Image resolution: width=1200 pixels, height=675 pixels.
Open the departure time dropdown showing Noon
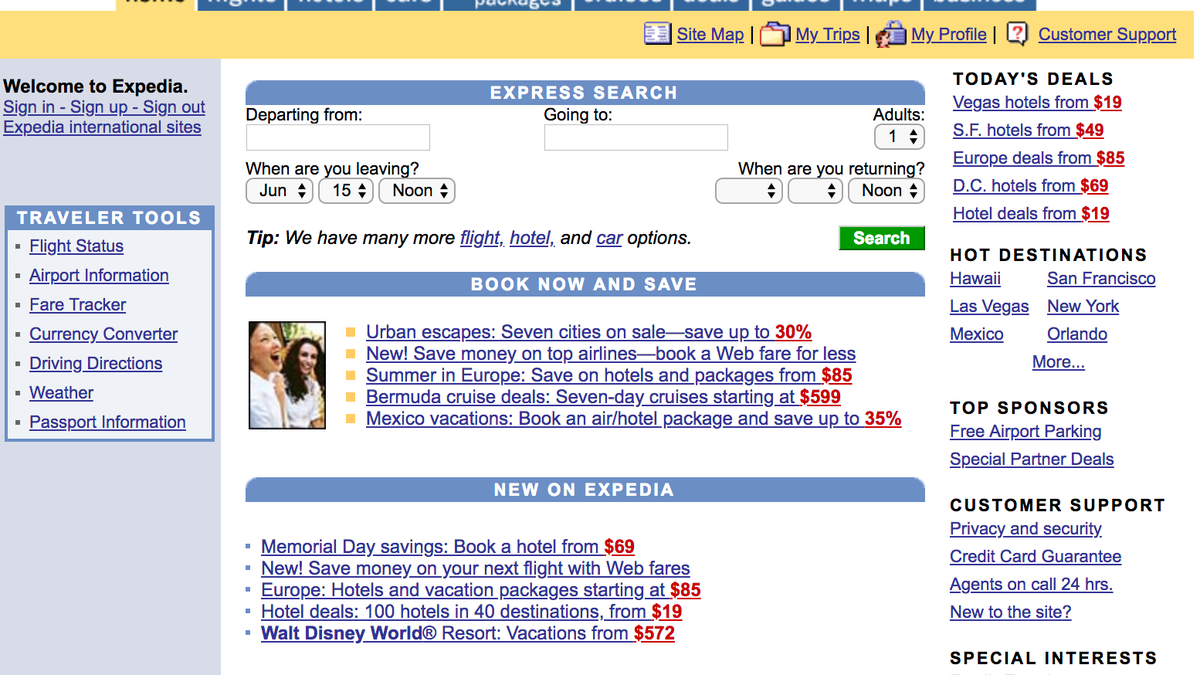point(417,190)
